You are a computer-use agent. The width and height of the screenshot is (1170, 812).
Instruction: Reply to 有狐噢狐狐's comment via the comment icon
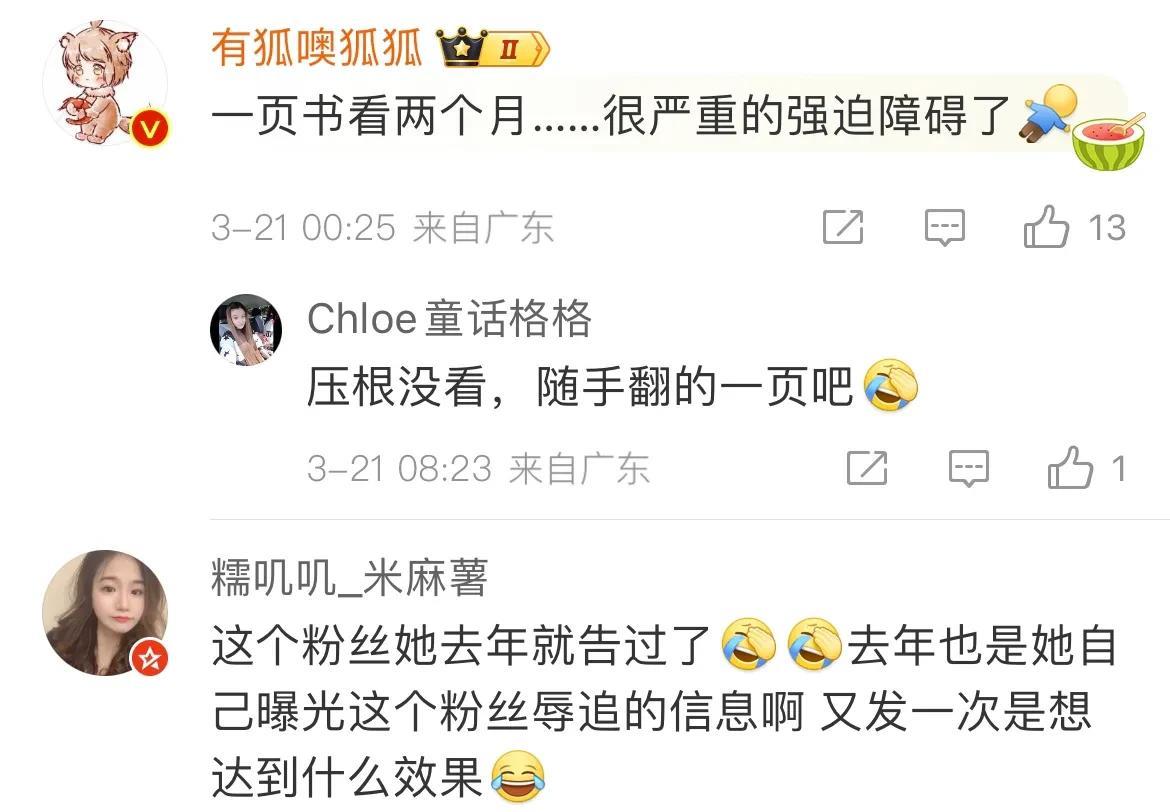click(x=945, y=227)
